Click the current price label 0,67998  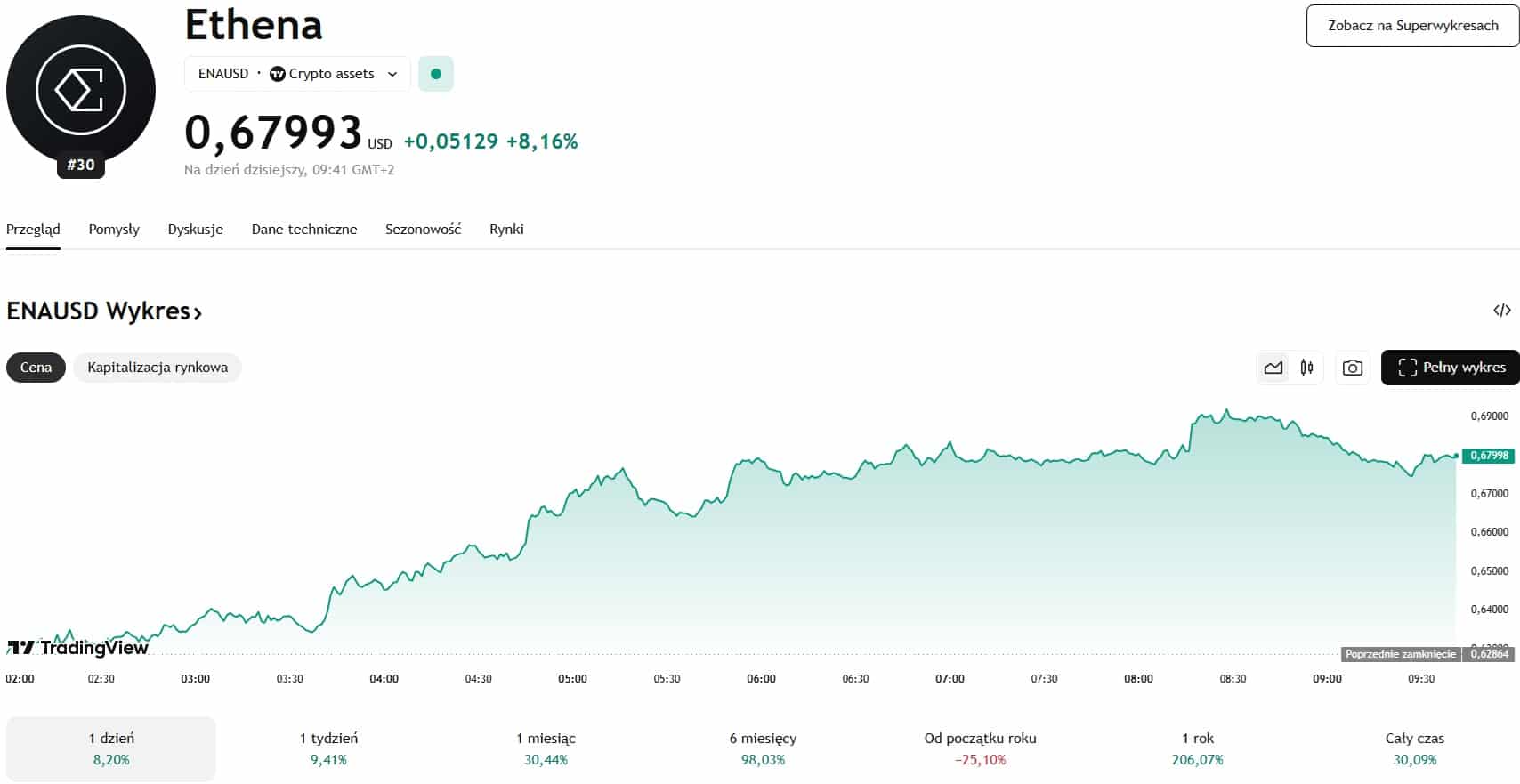click(x=1489, y=456)
